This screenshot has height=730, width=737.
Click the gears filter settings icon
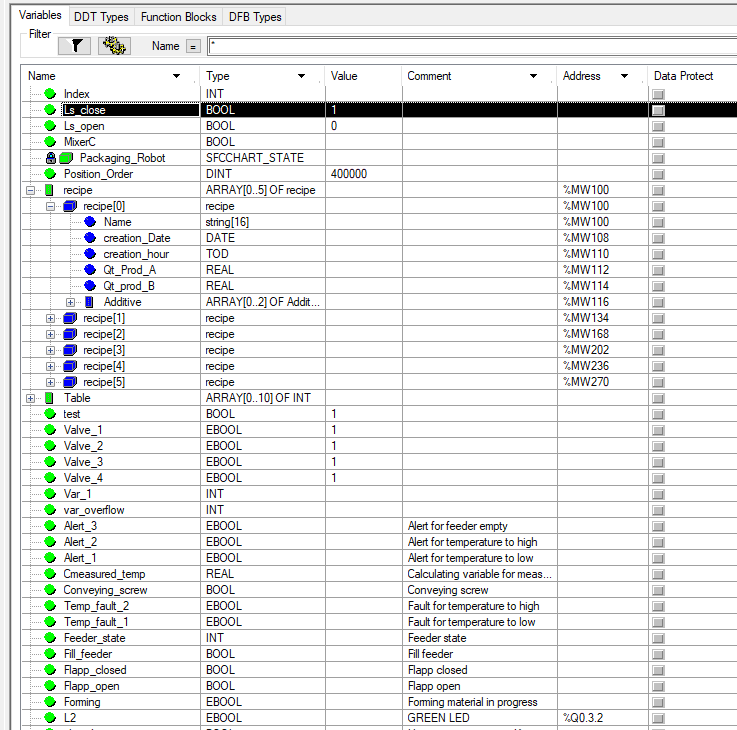pos(116,46)
